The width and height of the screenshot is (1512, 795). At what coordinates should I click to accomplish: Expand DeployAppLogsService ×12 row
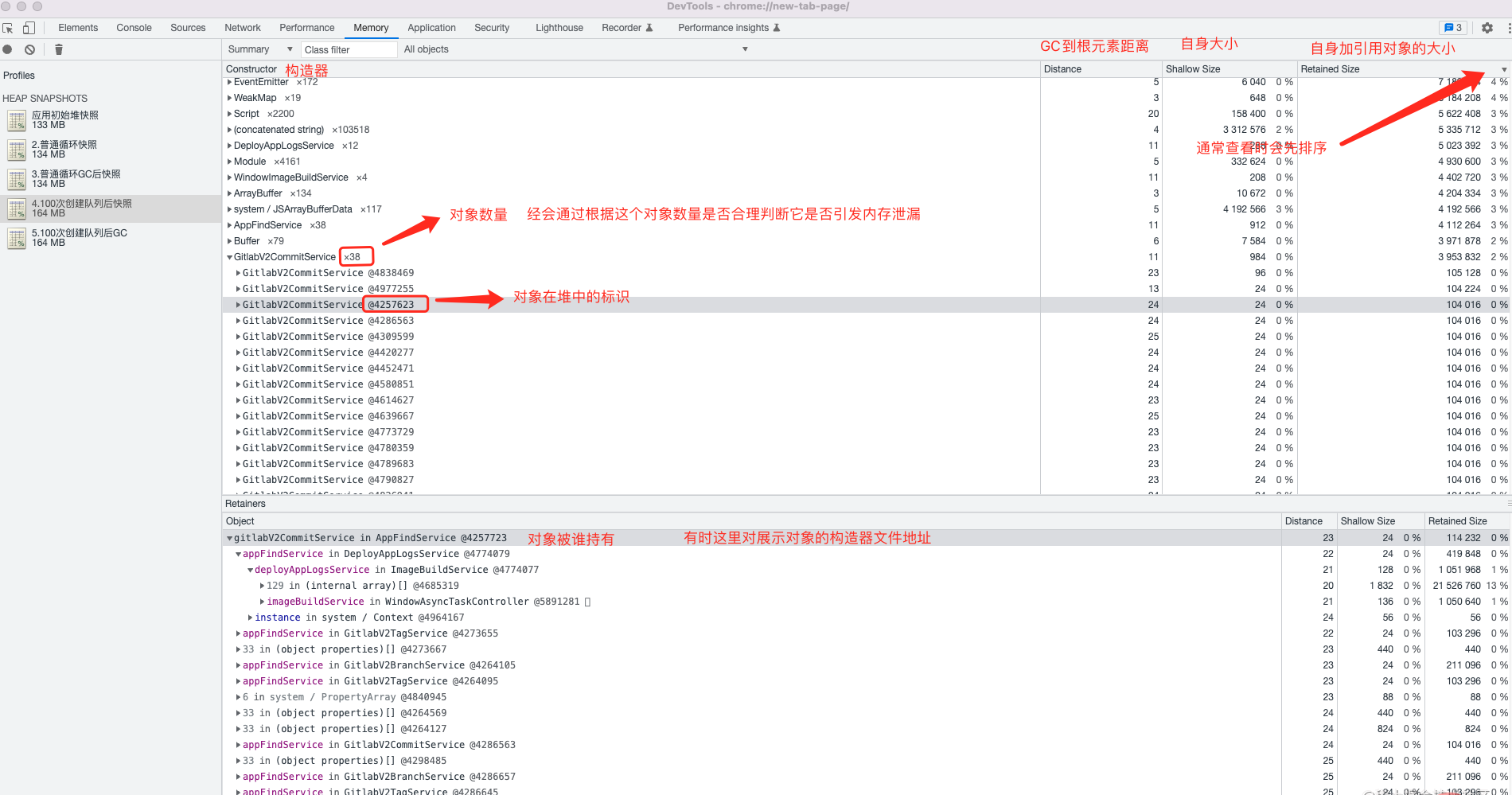tap(229, 146)
